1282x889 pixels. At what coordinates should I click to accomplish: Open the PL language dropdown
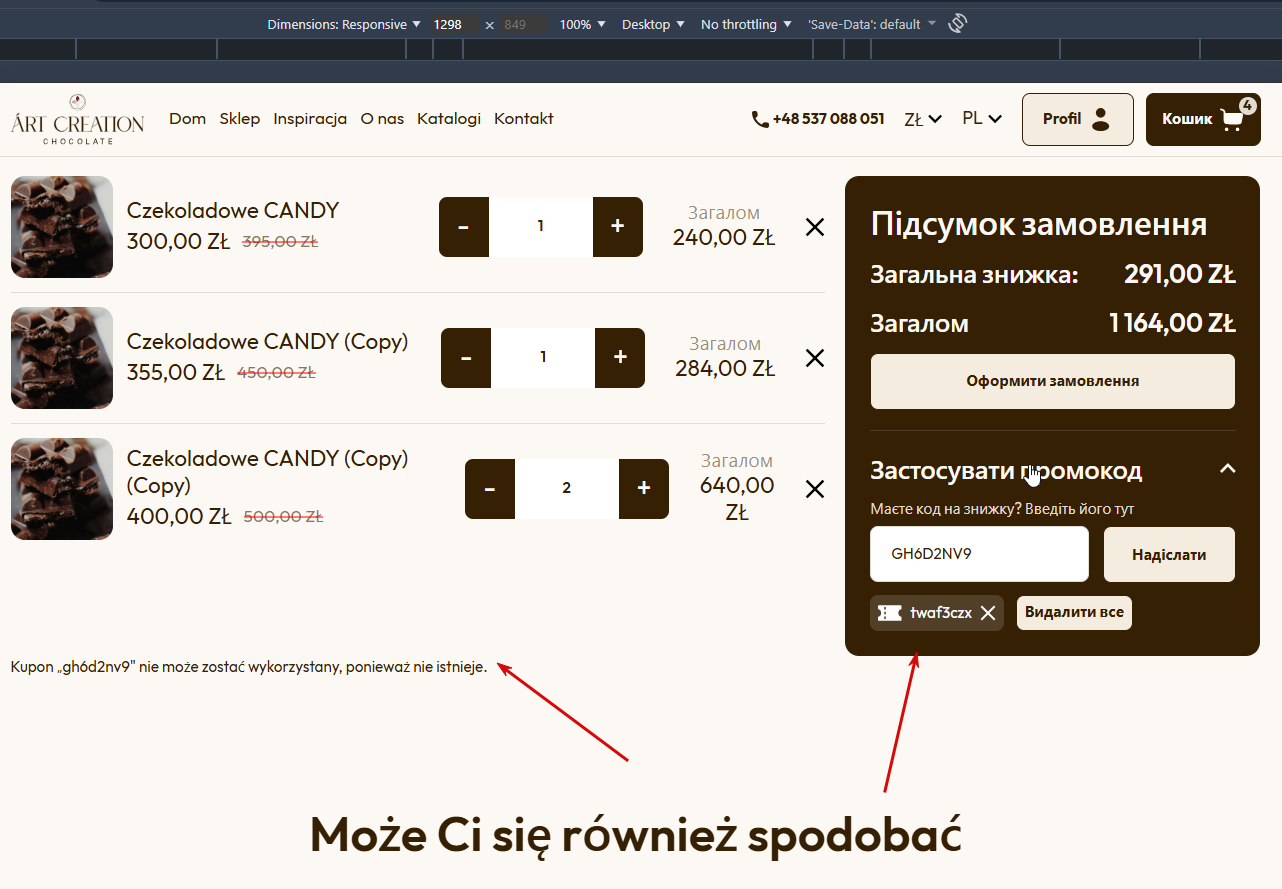click(982, 119)
